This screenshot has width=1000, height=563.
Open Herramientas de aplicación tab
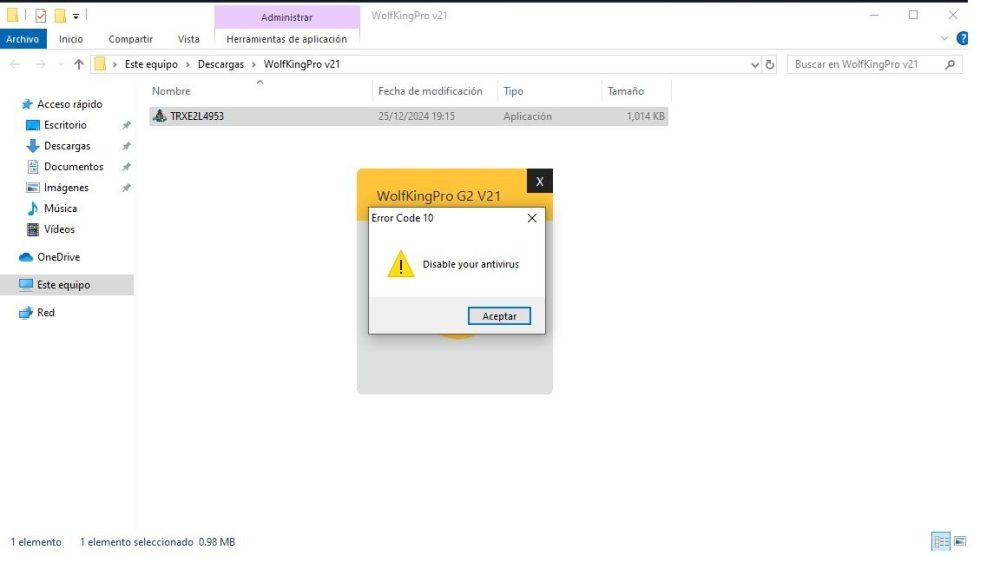[x=286, y=39]
